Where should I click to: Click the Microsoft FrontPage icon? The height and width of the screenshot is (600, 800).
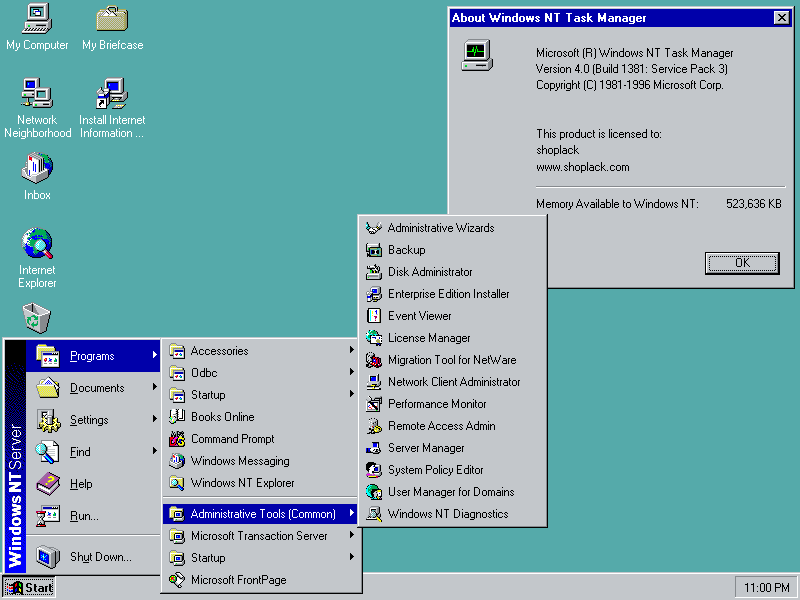pos(177,580)
